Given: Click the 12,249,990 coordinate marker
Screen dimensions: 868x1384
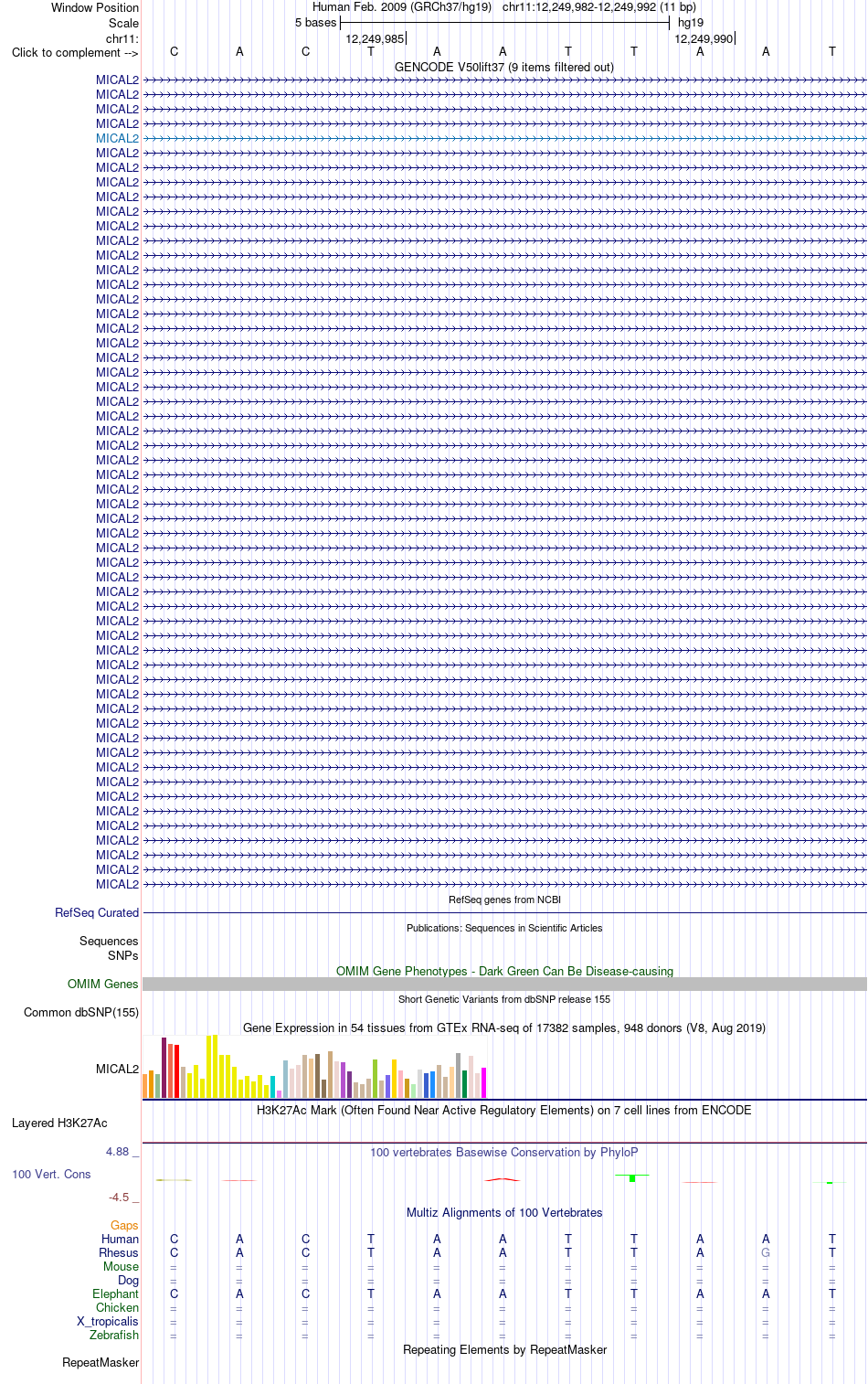Looking at the screenshot, I should click(x=704, y=38).
